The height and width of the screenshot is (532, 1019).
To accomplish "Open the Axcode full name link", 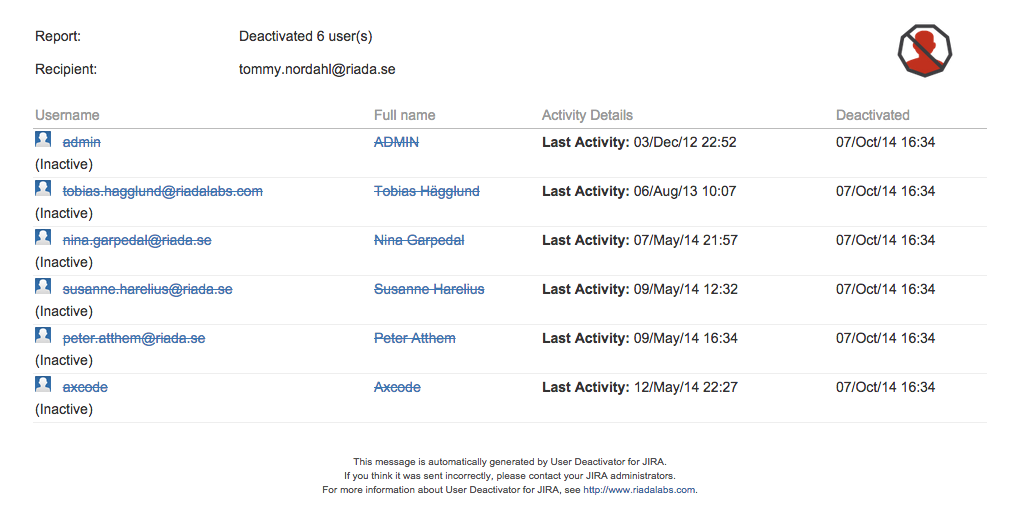I will pyautogui.click(x=397, y=387).
